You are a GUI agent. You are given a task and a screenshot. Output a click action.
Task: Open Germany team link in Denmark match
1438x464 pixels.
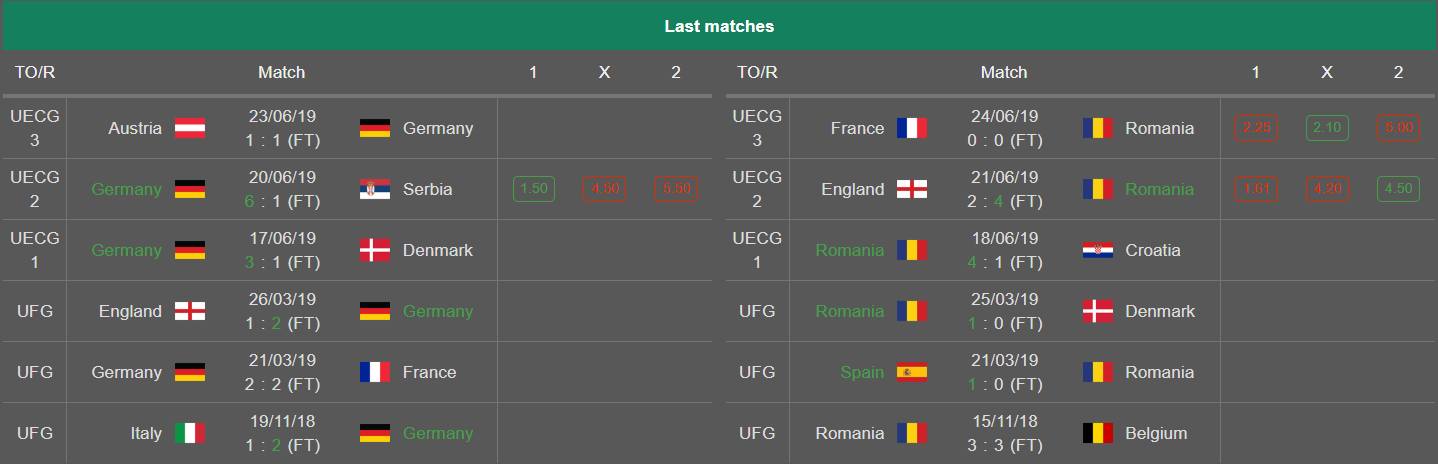[x=126, y=250]
